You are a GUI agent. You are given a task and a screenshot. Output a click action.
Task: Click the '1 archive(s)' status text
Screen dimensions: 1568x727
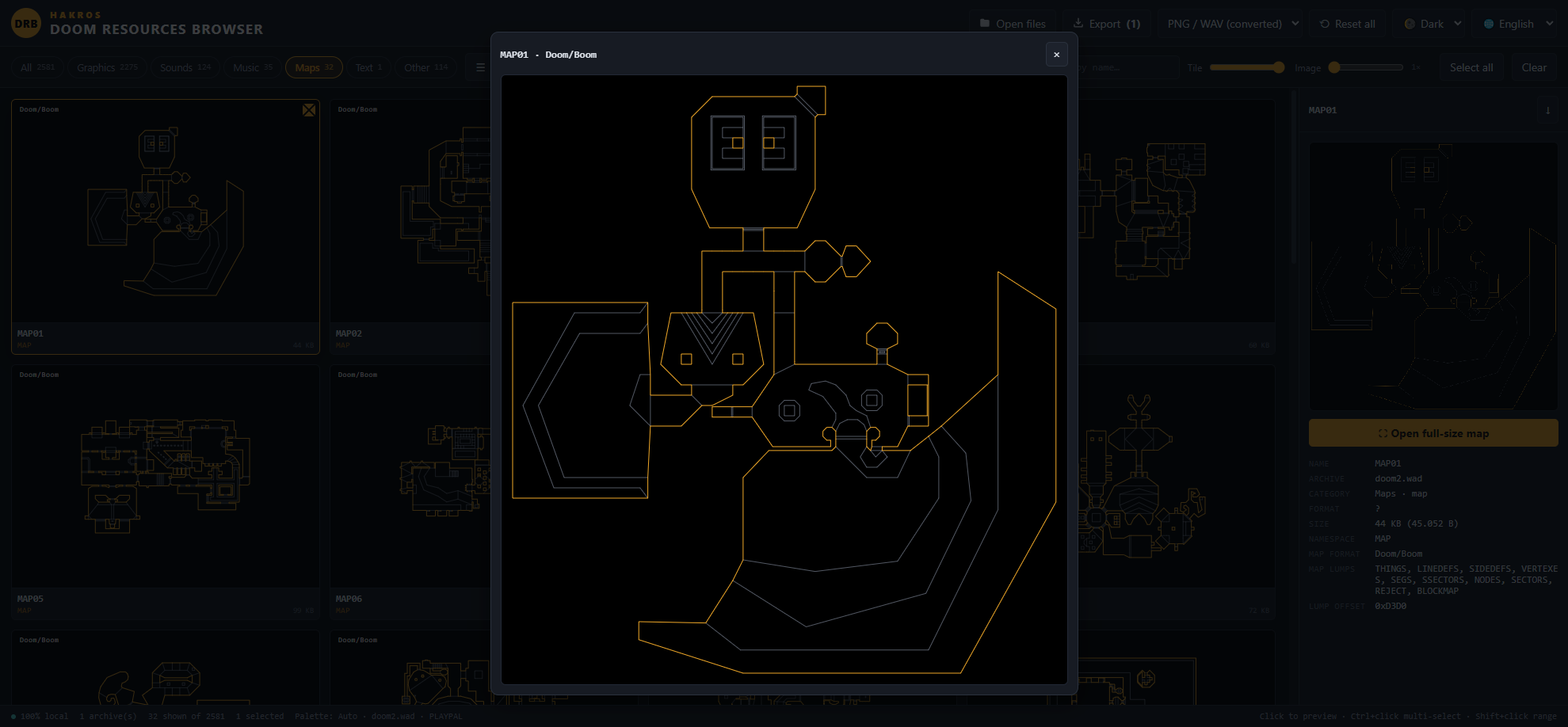pos(108,716)
